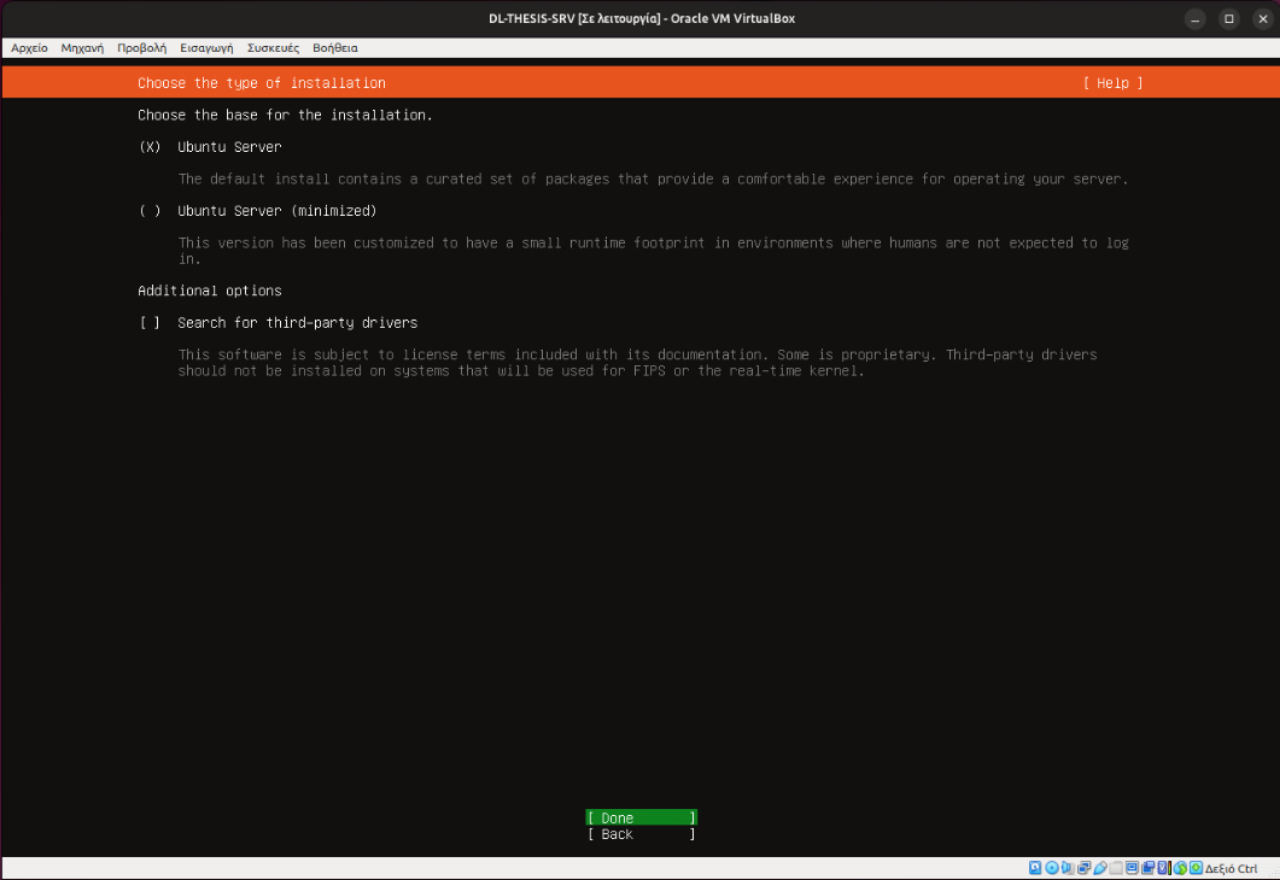Maximize the VirtualBox VM window

click(1229, 19)
